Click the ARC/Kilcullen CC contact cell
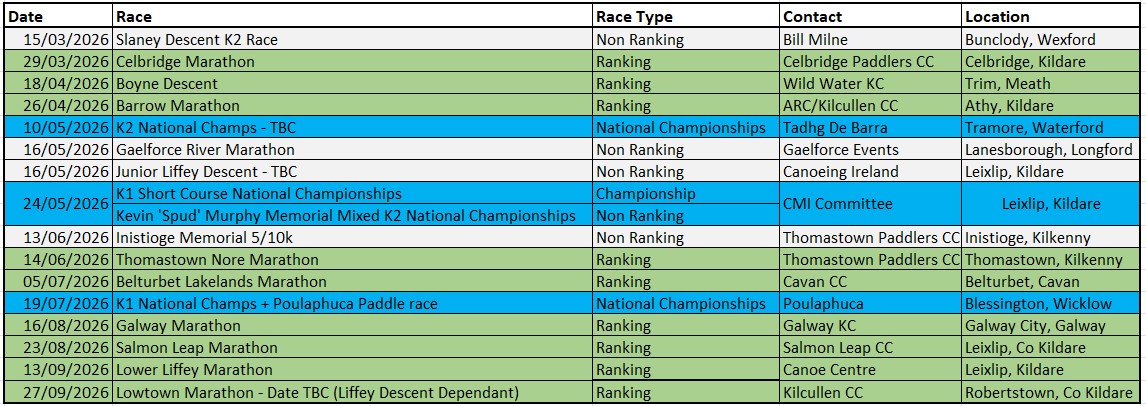This screenshot has height=406, width=1146. pyautogui.click(x=869, y=106)
